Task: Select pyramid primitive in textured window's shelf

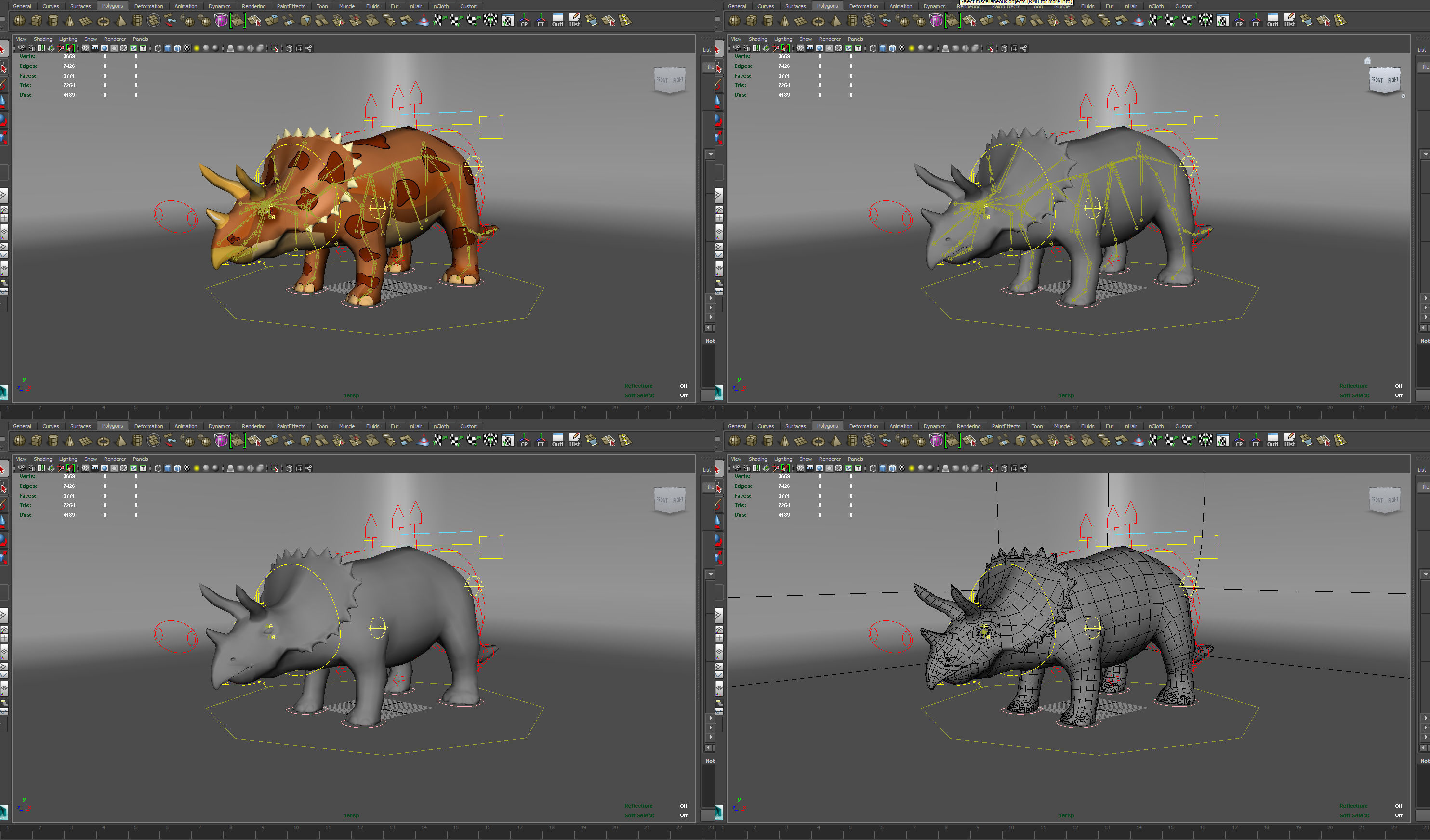Action: [x=120, y=21]
